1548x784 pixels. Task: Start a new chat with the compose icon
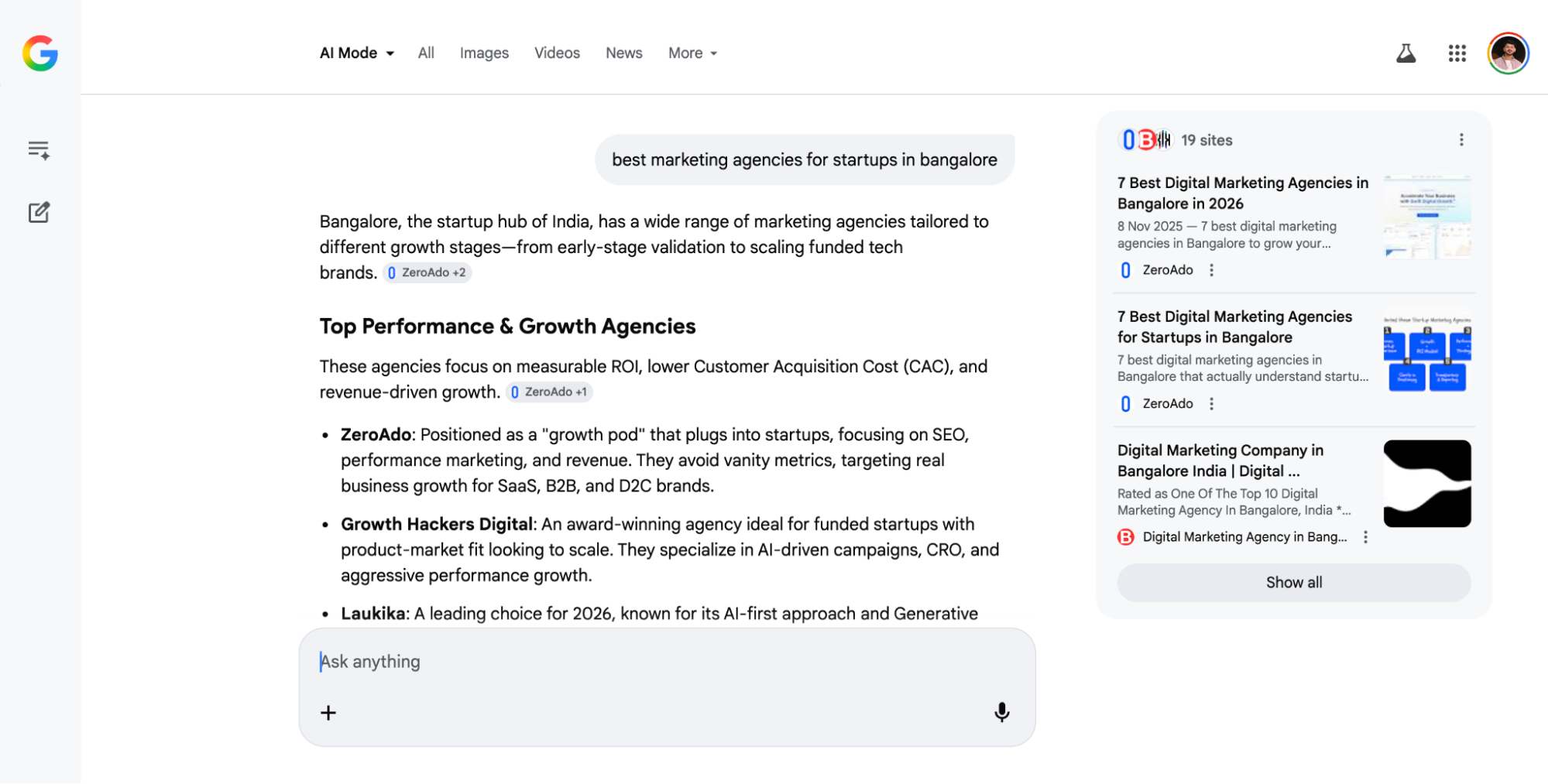39,212
